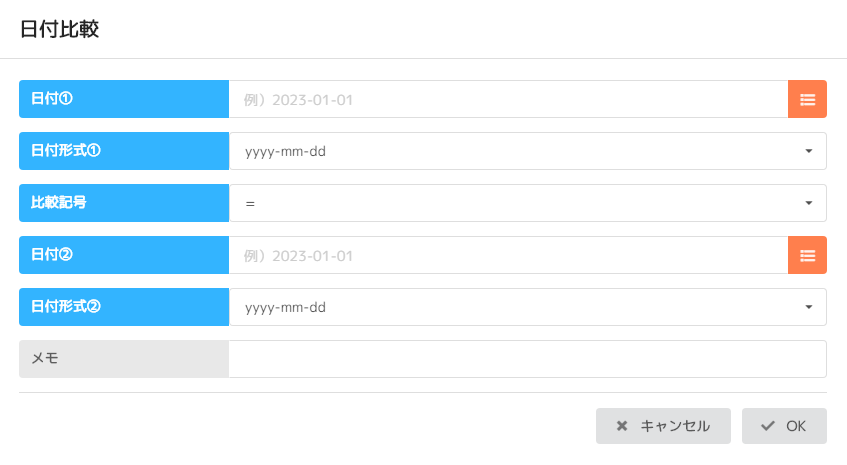Click the blue 日付① label

point(124,100)
